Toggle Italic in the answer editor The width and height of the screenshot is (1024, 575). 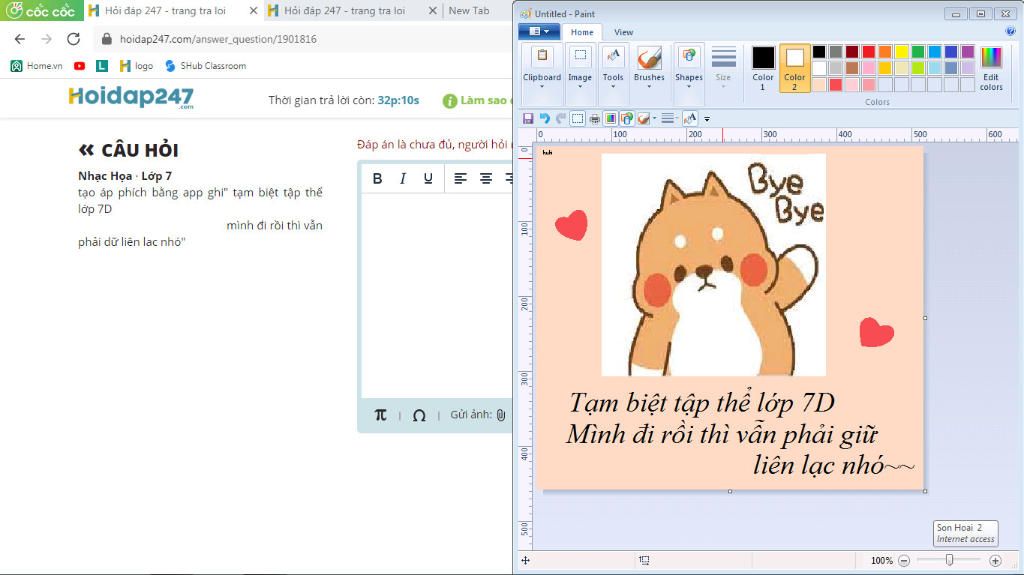403,178
